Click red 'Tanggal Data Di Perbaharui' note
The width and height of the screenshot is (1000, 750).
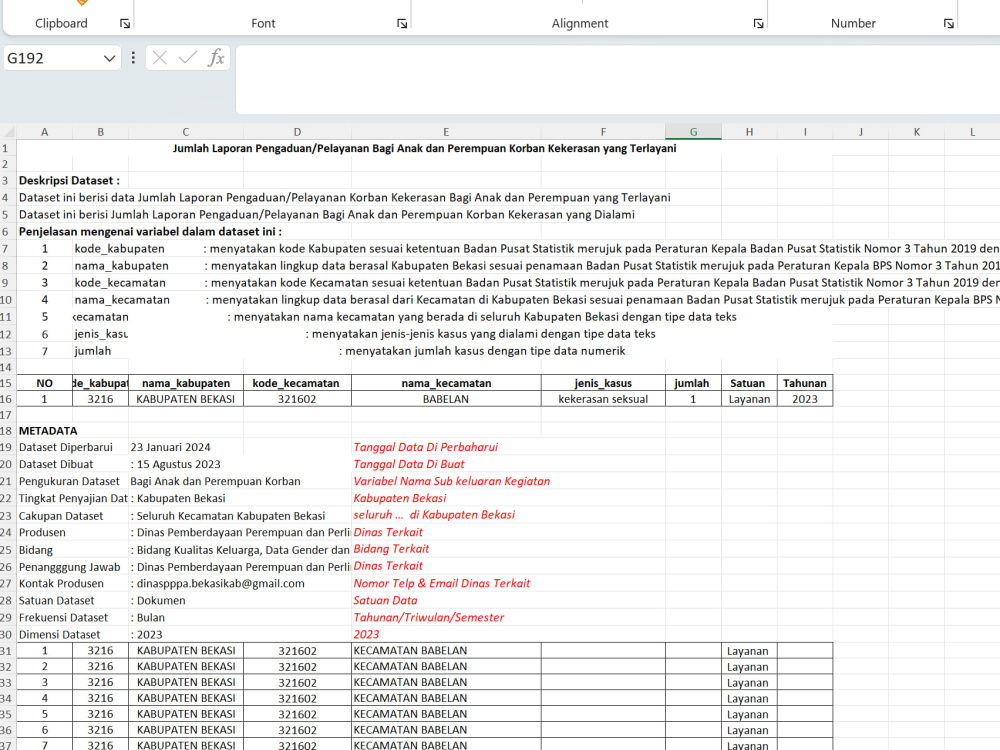(425, 447)
